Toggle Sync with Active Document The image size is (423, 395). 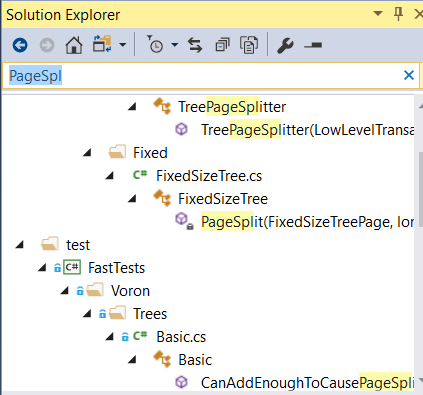195,45
